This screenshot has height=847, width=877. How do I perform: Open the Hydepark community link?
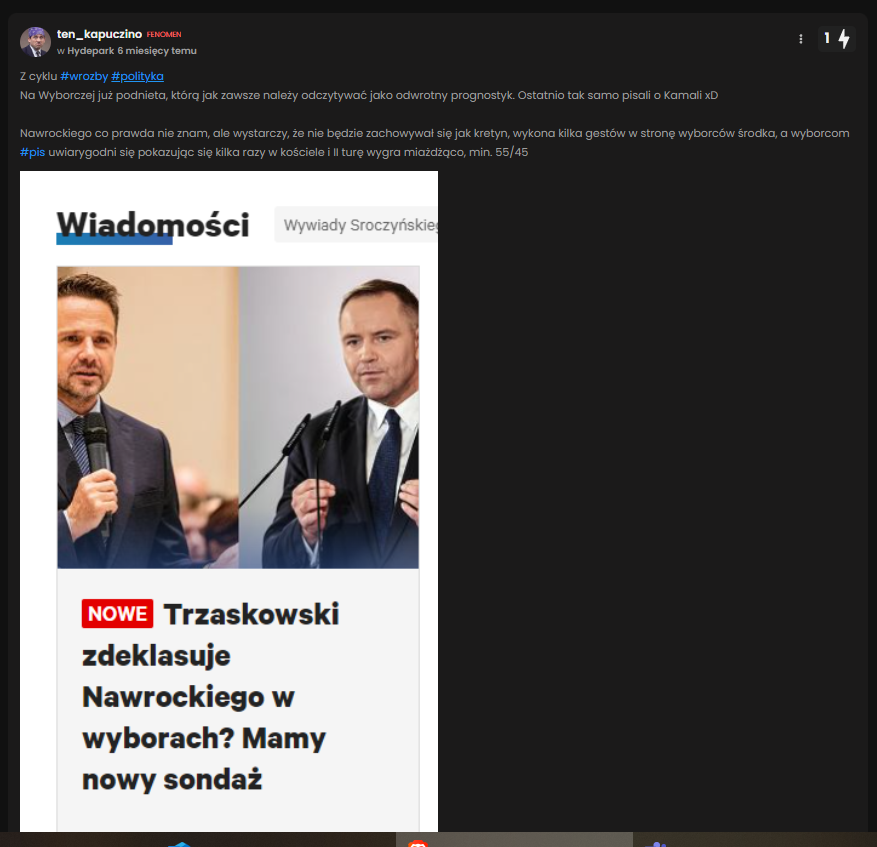91,51
